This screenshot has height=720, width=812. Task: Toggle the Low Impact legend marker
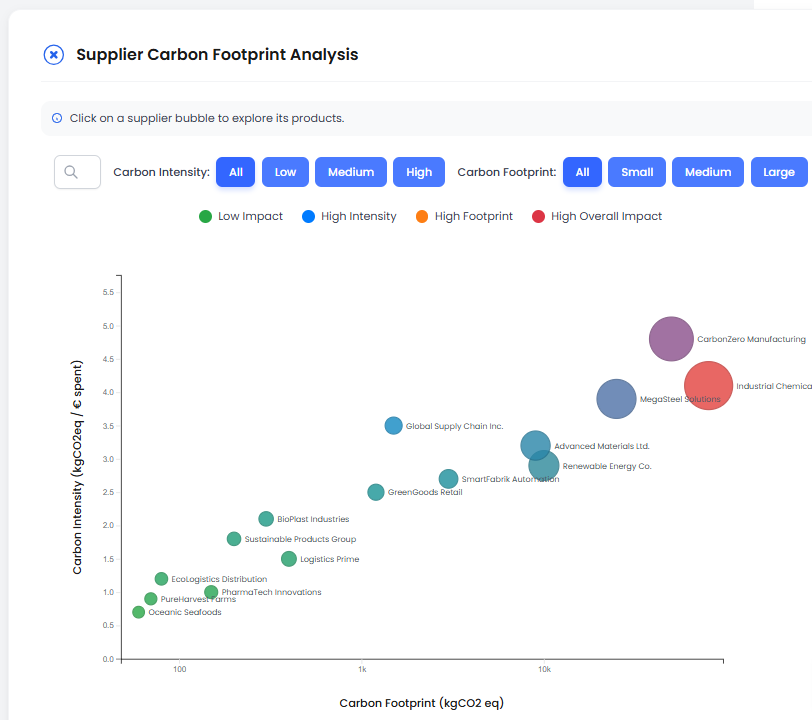click(x=205, y=216)
